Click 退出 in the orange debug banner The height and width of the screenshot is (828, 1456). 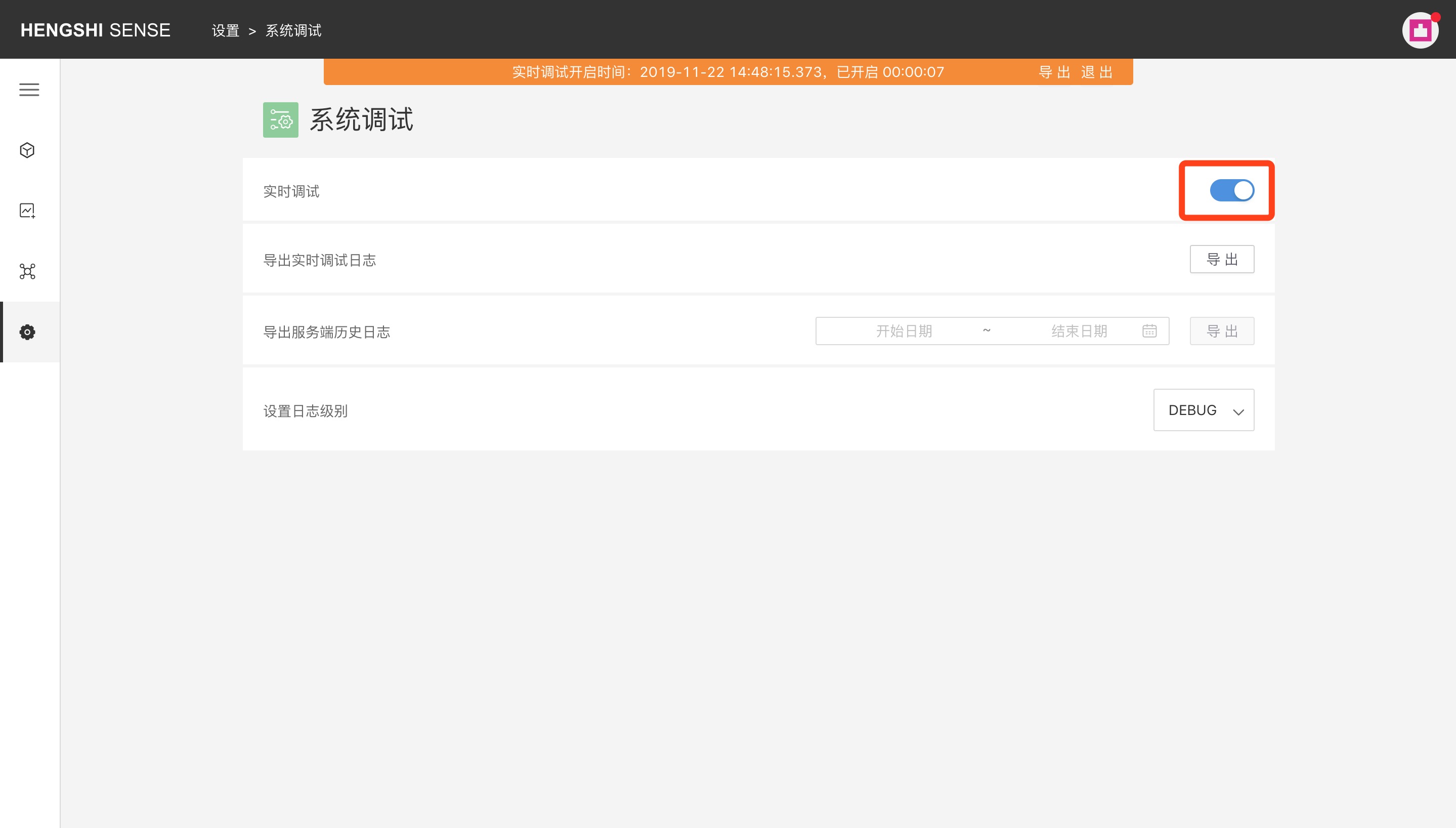tap(1097, 72)
